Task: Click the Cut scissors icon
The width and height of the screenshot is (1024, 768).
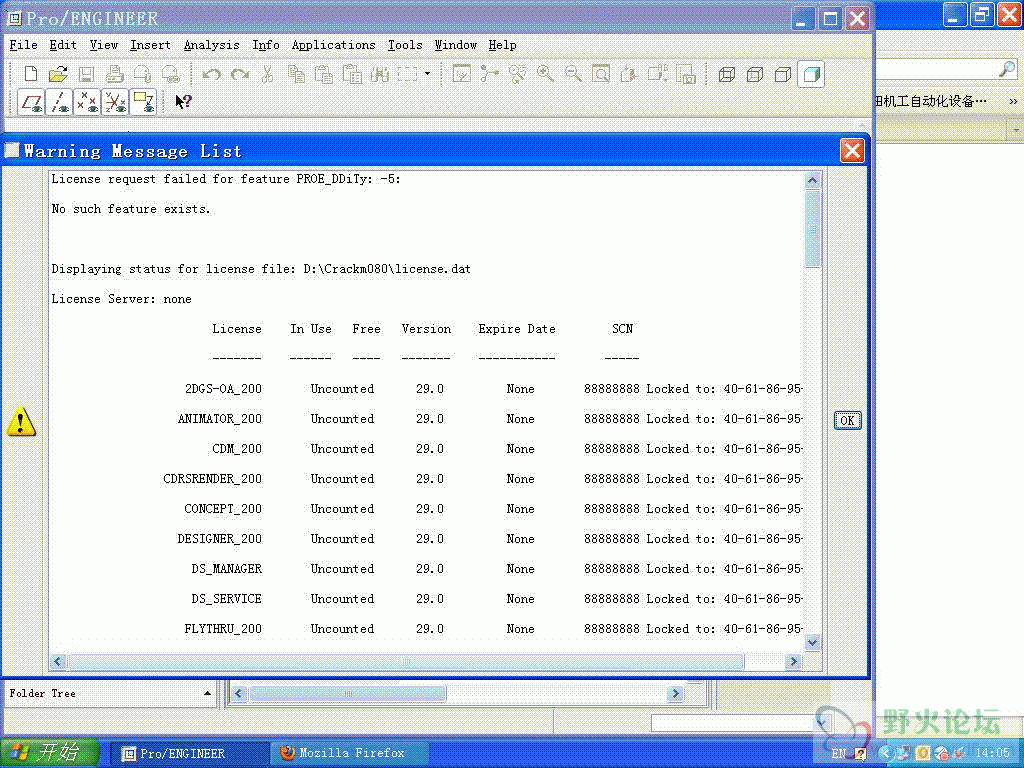Action: pos(267,74)
